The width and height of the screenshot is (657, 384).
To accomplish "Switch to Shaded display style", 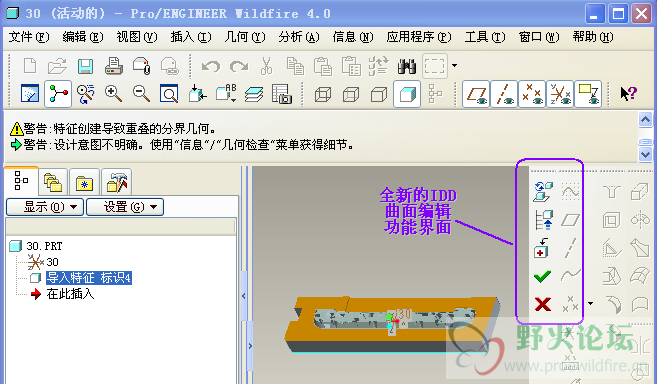I will point(407,94).
